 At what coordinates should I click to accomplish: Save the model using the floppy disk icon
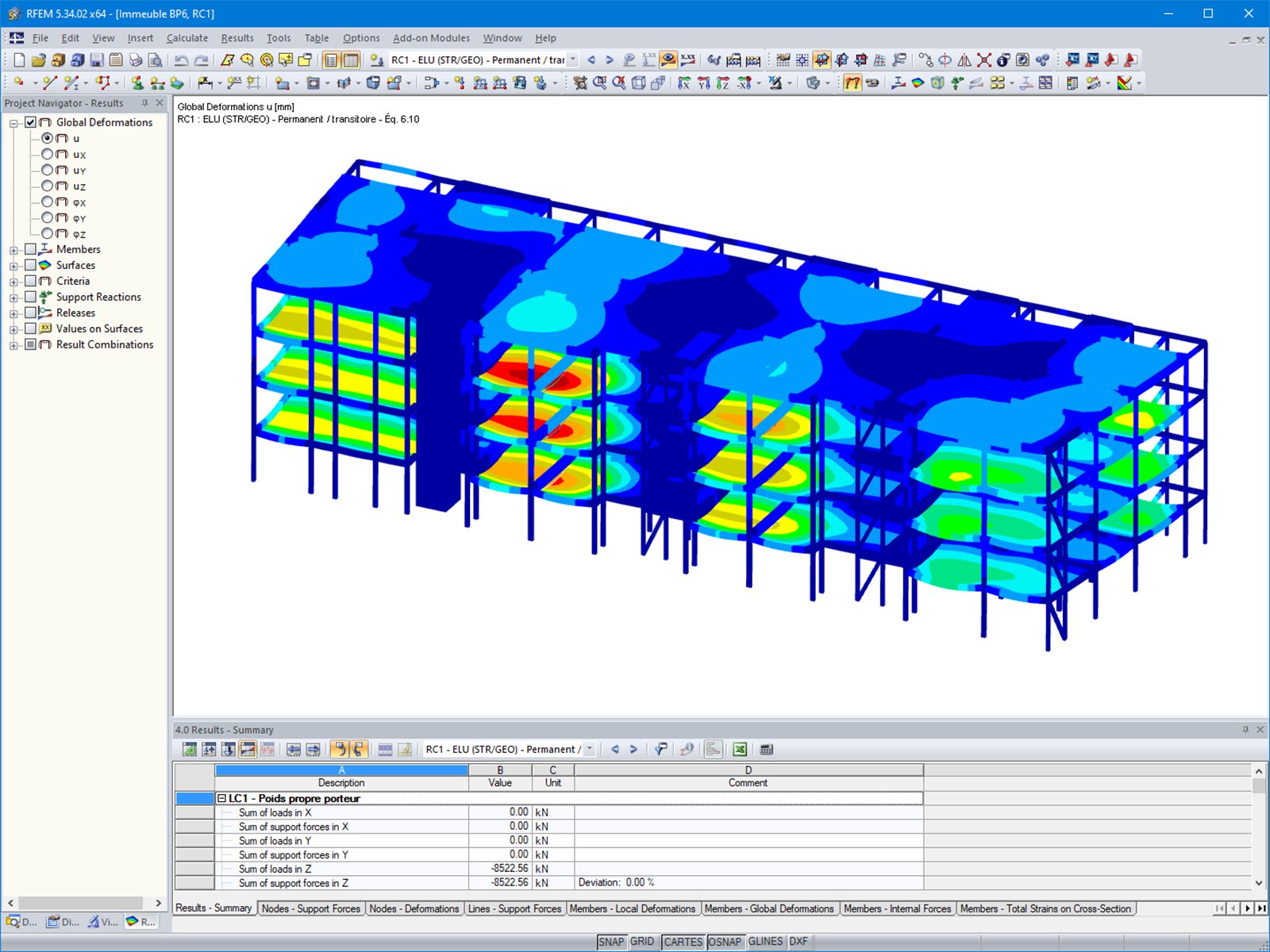coord(97,60)
